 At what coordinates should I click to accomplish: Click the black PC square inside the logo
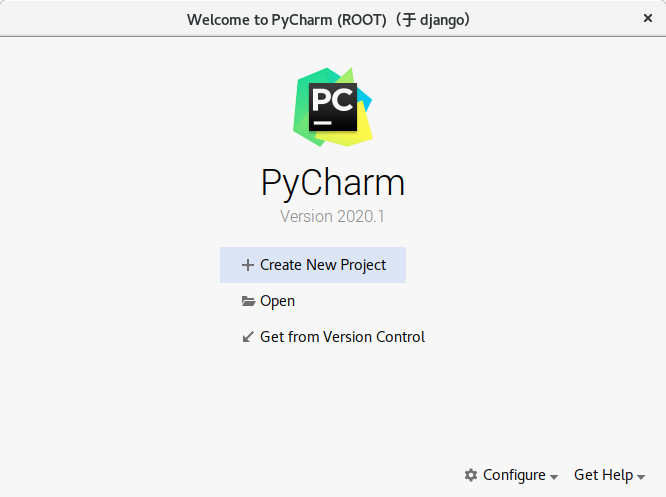333,107
